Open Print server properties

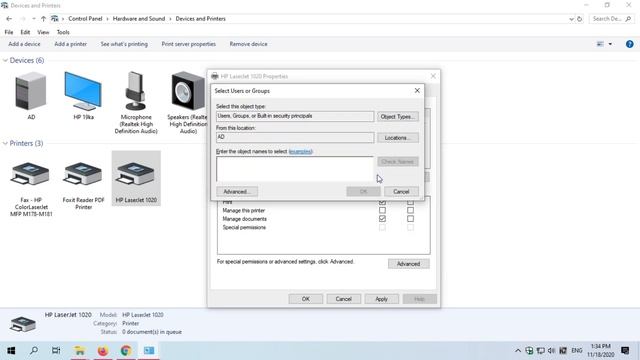click(189, 44)
